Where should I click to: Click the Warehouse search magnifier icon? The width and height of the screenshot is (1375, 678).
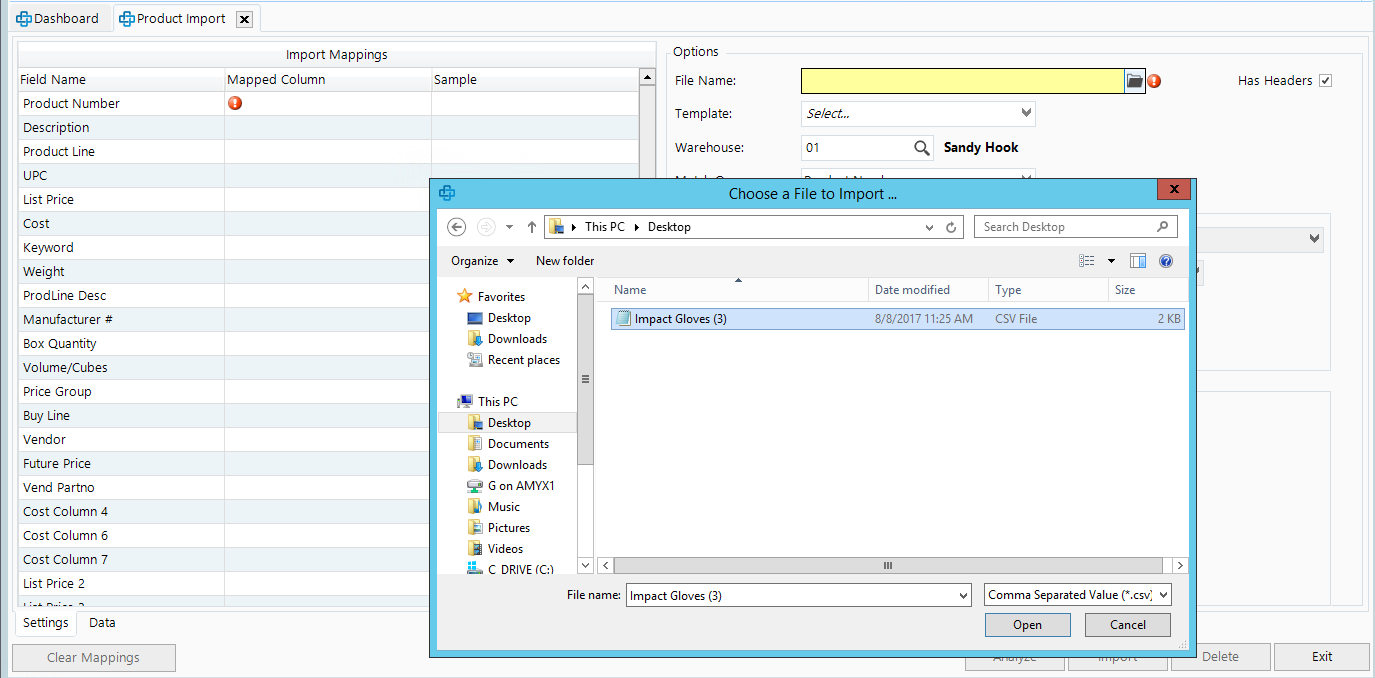(922, 148)
